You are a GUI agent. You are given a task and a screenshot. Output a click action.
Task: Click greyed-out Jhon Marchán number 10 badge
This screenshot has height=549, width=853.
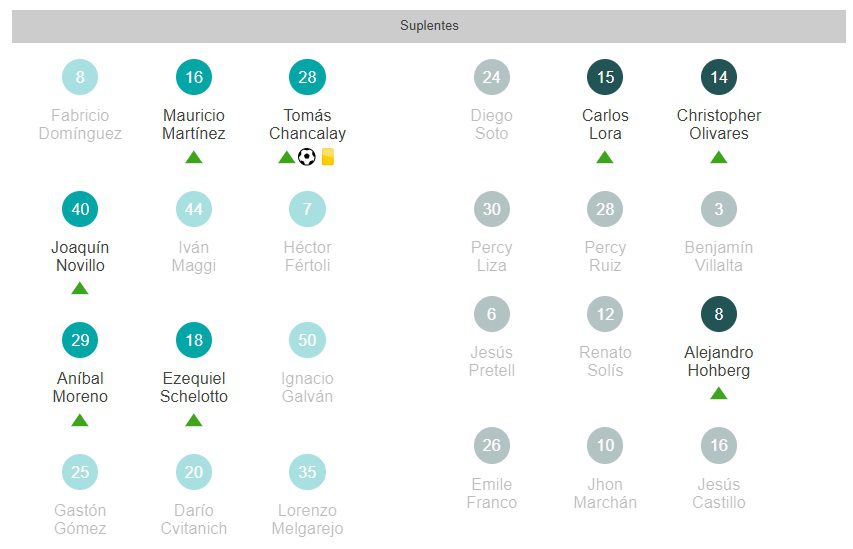pos(605,446)
